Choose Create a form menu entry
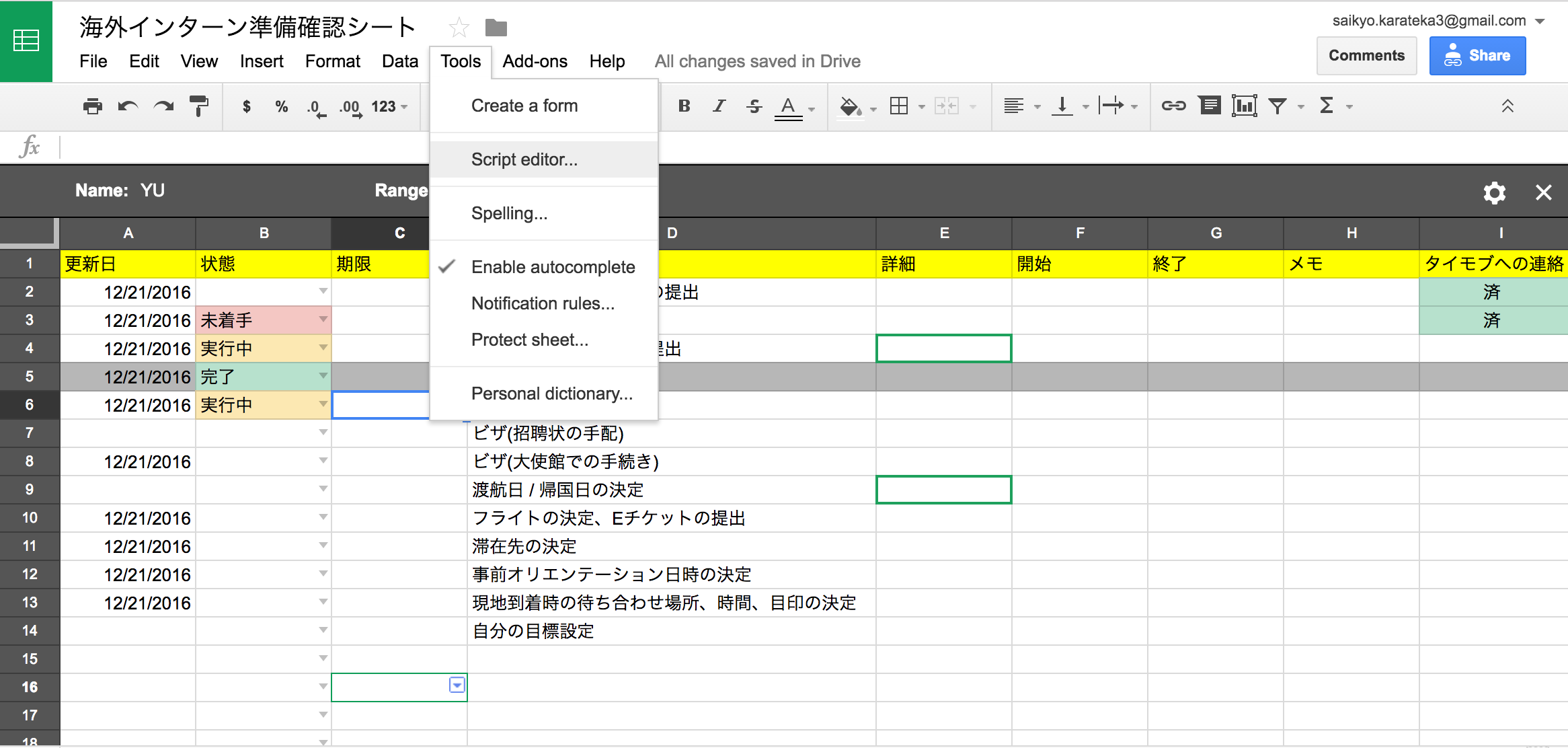Viewport: 1568px width, 748px height. point(544,106)
